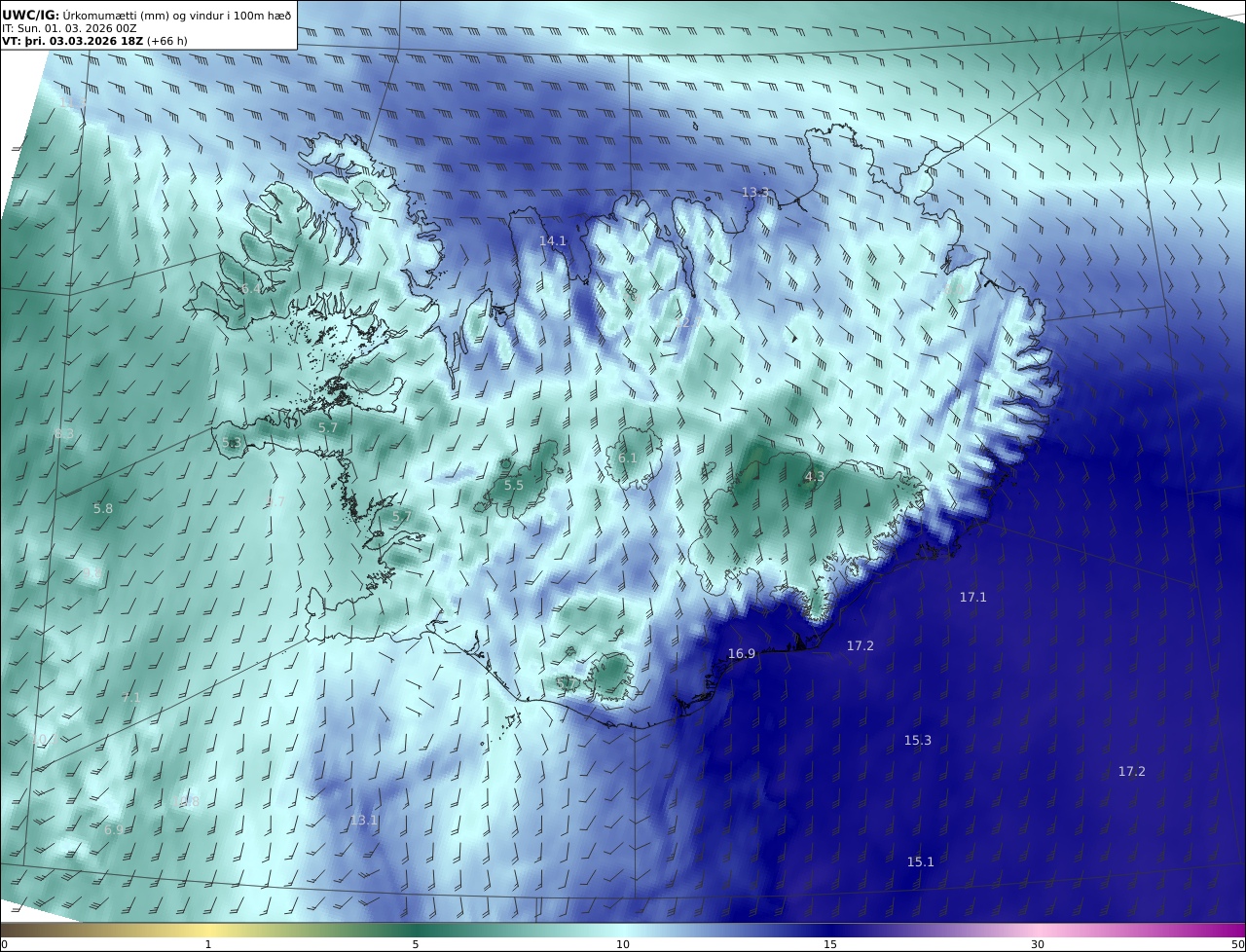
Task: Click the 4.3 value label on Vatnajökull
Action: (814, 476)
